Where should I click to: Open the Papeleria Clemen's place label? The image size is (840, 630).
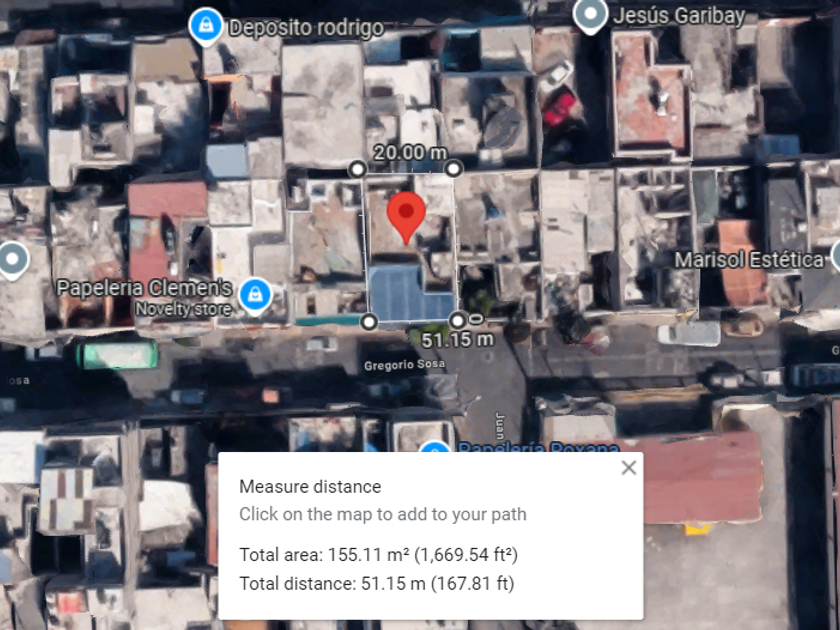coord(144,288)
